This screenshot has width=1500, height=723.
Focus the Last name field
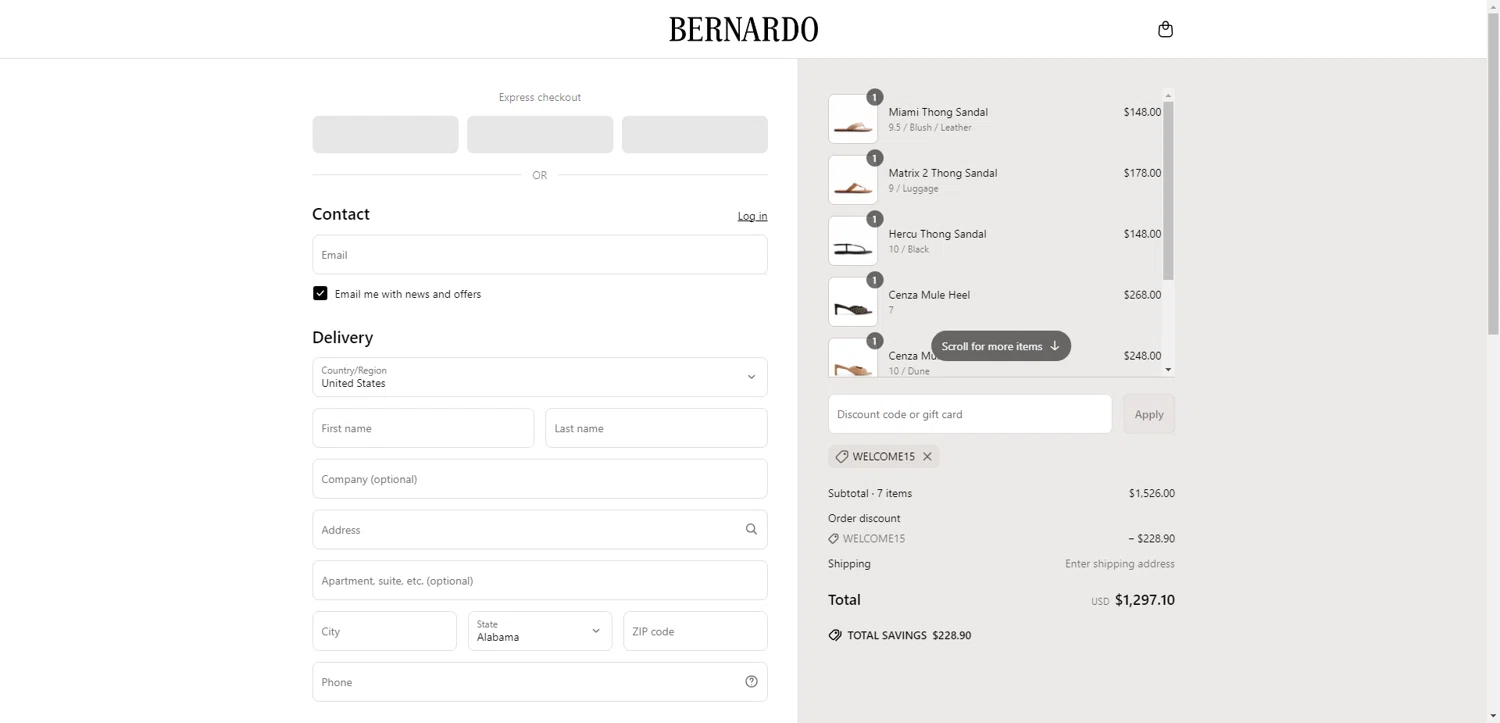click(x=656, y=428)
